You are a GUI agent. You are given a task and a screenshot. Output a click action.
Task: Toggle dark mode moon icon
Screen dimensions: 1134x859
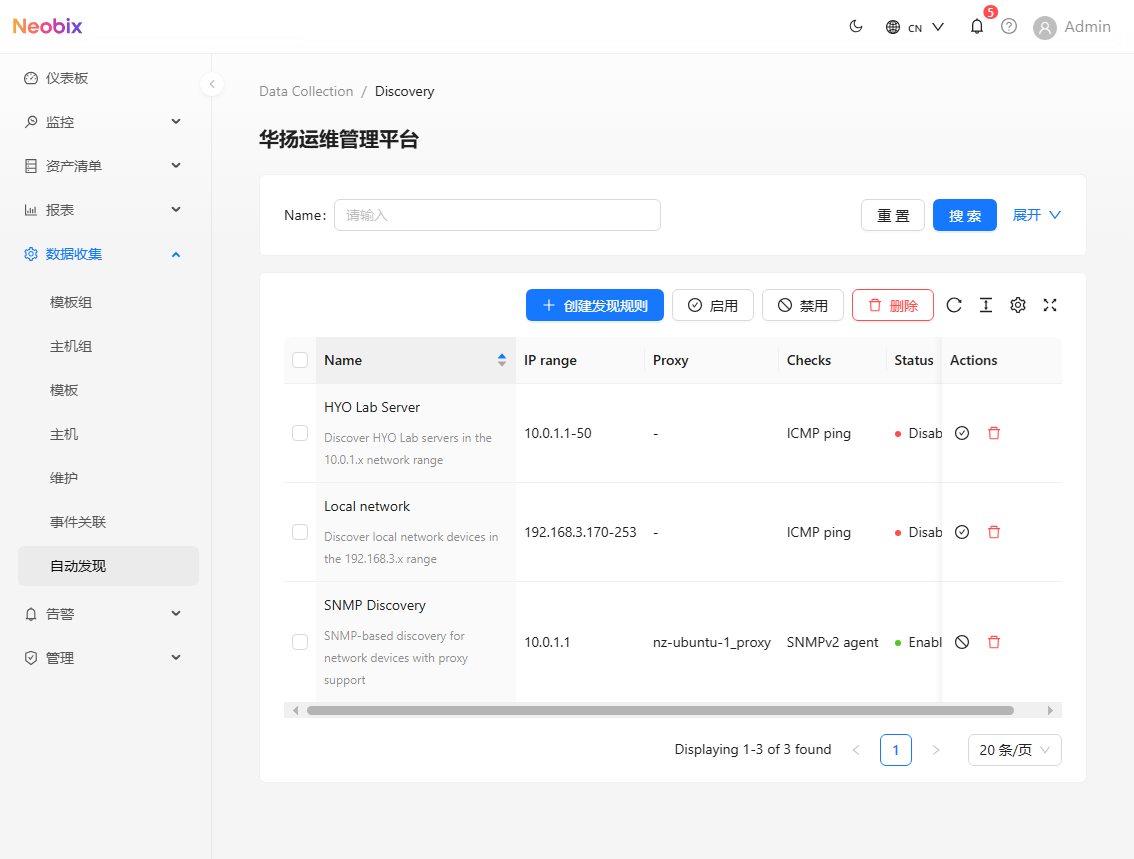[856, 27]
